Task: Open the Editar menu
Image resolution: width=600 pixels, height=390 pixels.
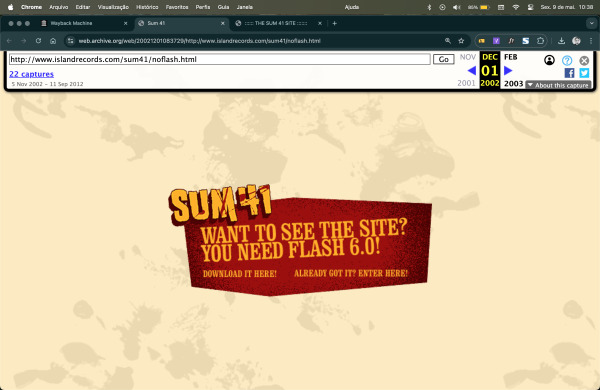Action: pyautogui.click(x=83, y=7)
